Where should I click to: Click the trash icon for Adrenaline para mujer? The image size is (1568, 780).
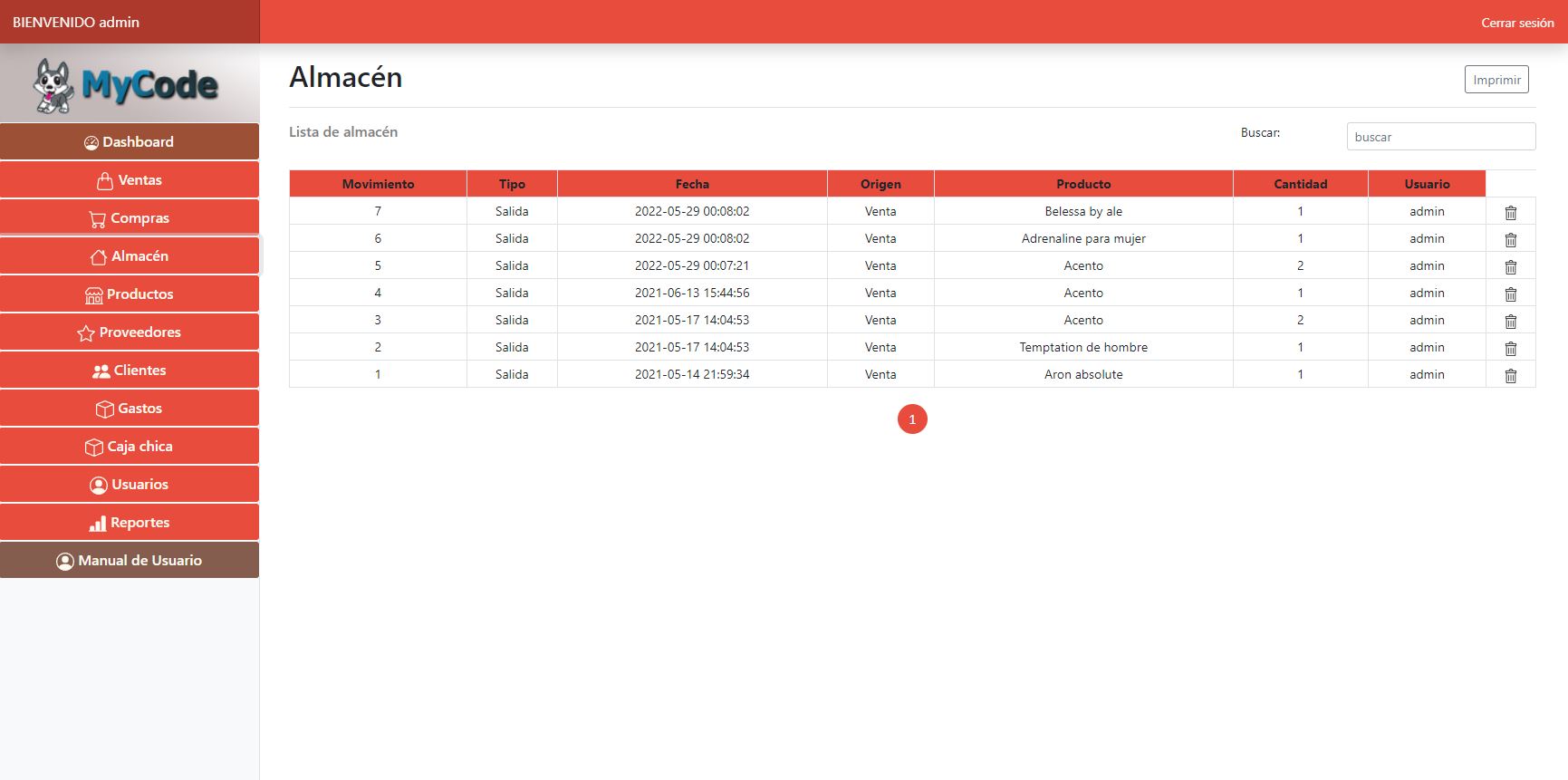(x=1510, y=239)
